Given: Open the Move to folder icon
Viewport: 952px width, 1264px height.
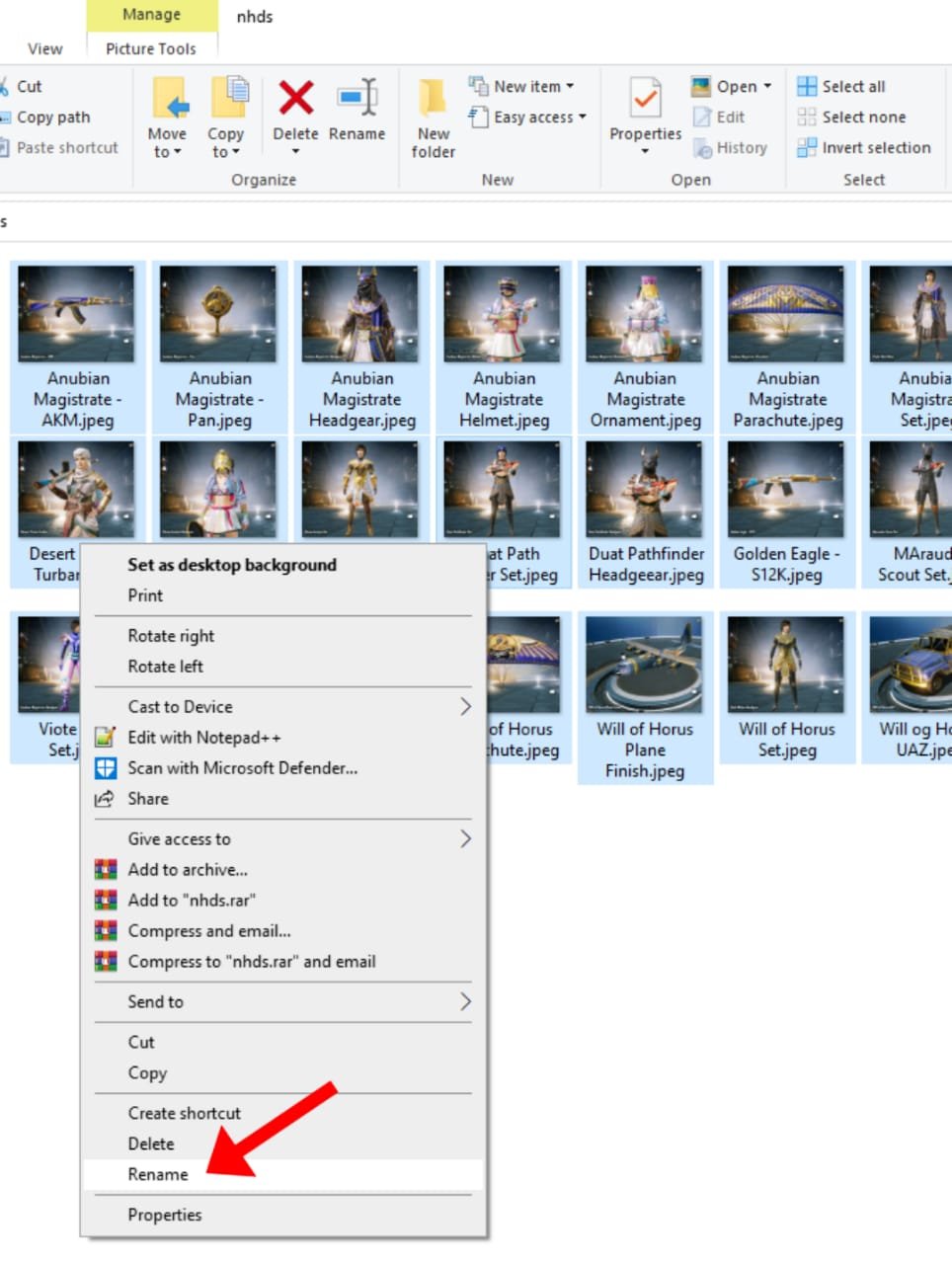Looking at the screenshot, I should pyautogui.click(x=170, y=100).
